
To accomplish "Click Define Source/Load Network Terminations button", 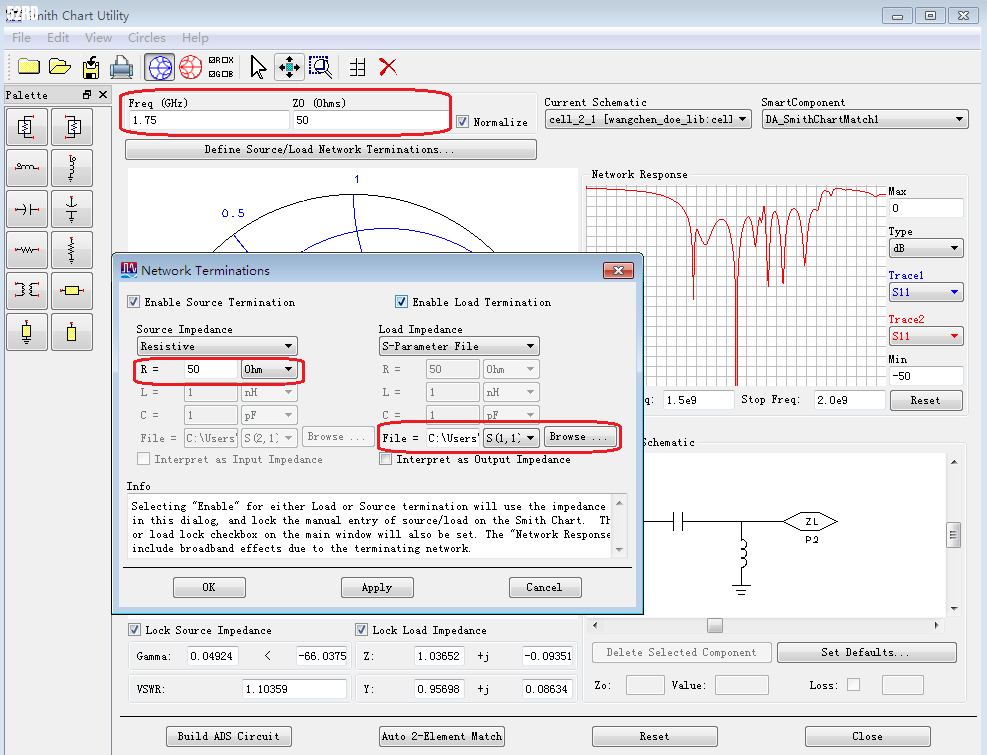I will point(330,149).
